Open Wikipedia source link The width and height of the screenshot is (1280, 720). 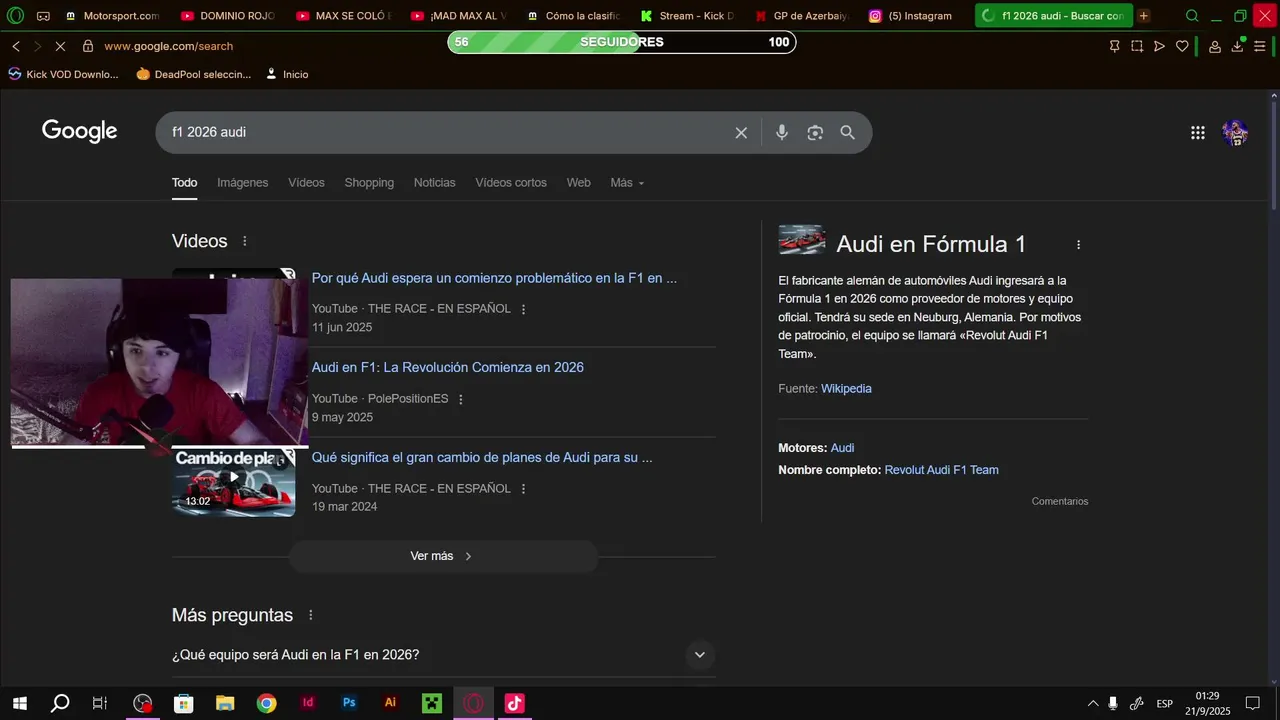(846, 389)
